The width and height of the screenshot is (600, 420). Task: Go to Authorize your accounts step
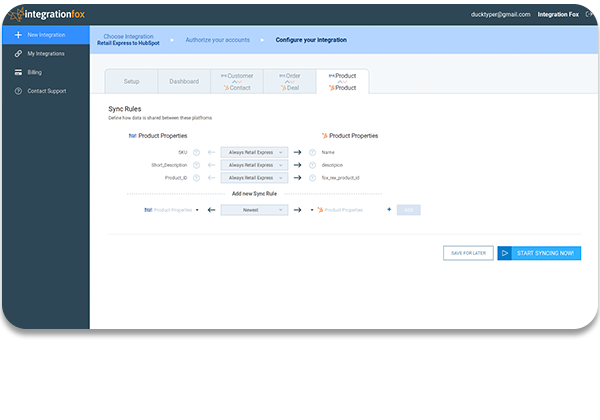tap(217, 40)
